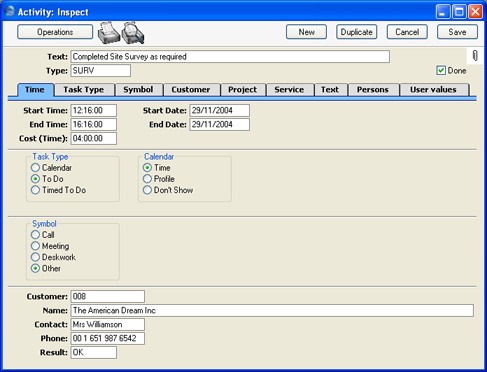The height and width of the screenshot is (372, 487).
Task: Open the Customer tab
Action: [191, 90]
